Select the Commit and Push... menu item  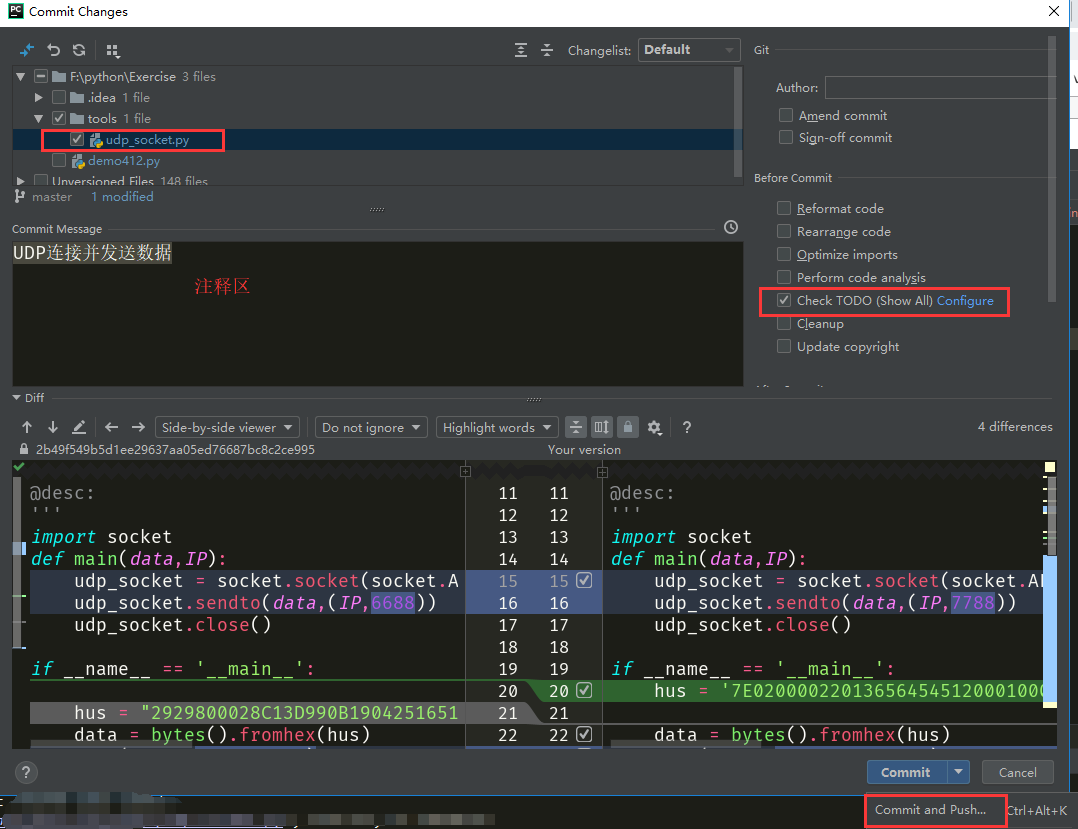930,810
